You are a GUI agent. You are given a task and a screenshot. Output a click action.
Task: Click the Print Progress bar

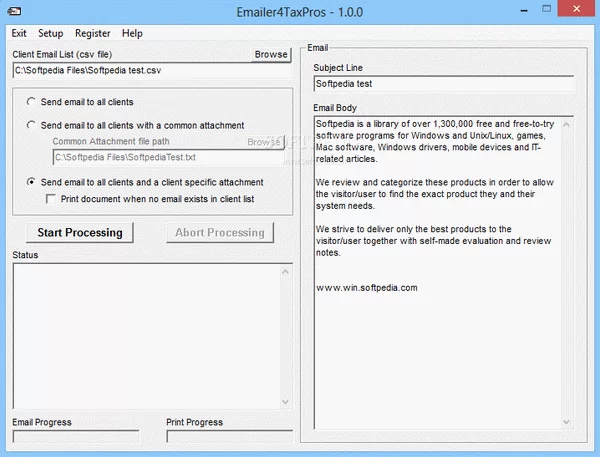230,436
